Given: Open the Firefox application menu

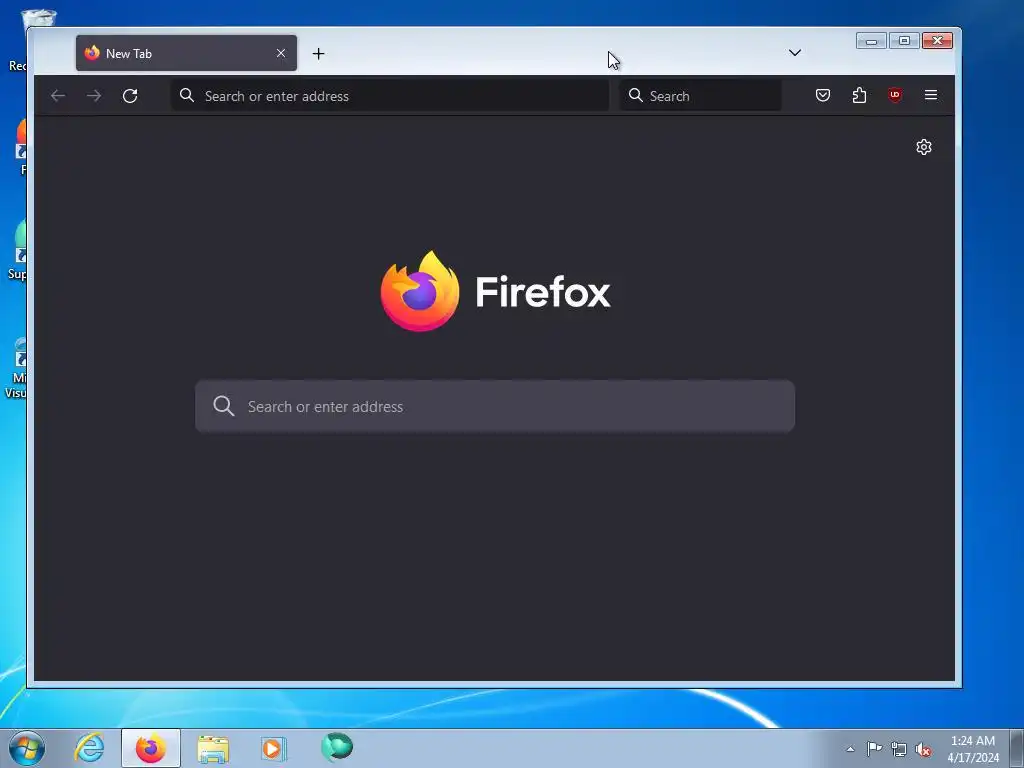Looking at the screenshot, I should pyautogui.click(x=931, y=95).
